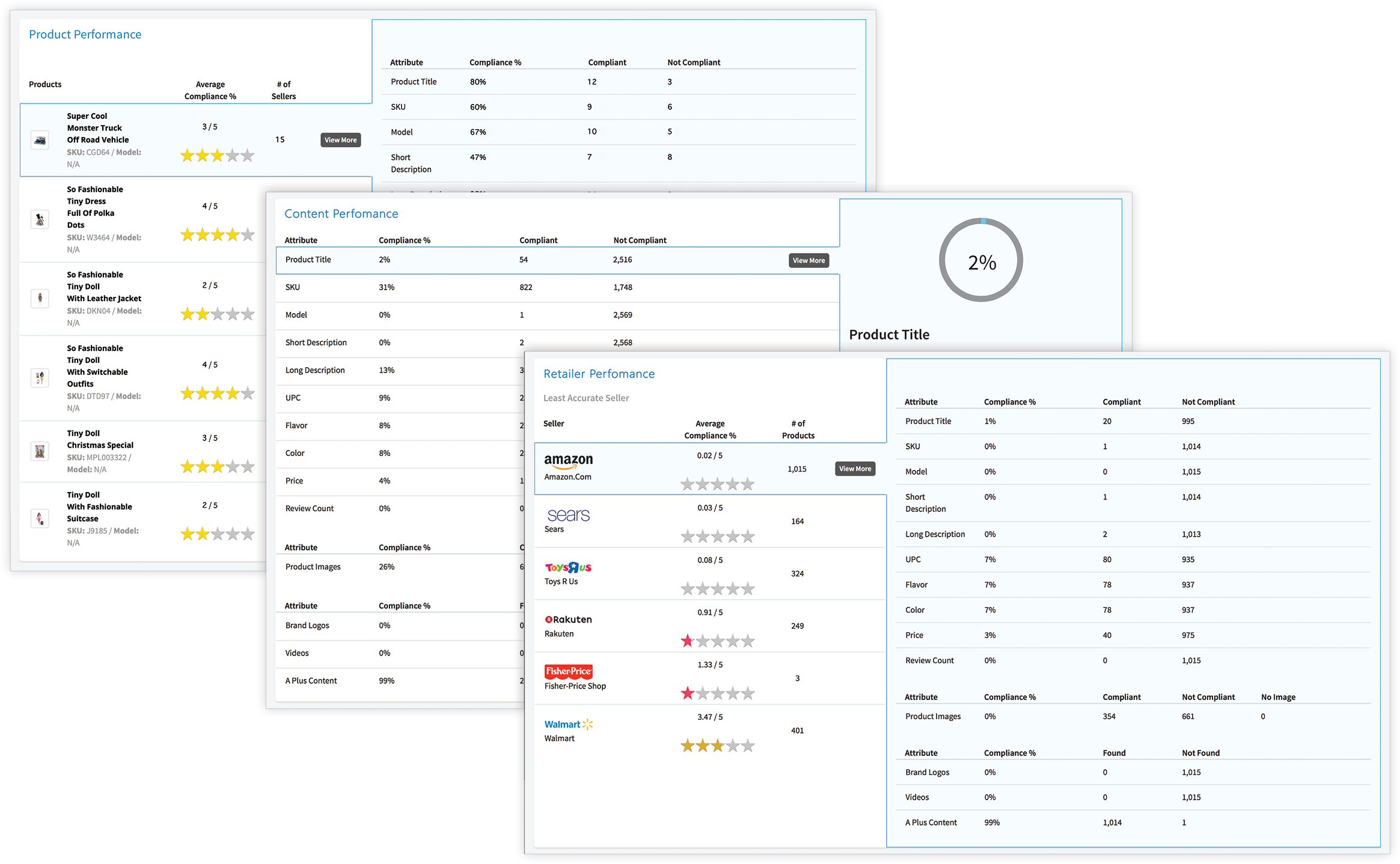Image resolution: width=1400 pixels, height=864 pixels.
Task: Click the Sears logo
Action: click(567, 515)
